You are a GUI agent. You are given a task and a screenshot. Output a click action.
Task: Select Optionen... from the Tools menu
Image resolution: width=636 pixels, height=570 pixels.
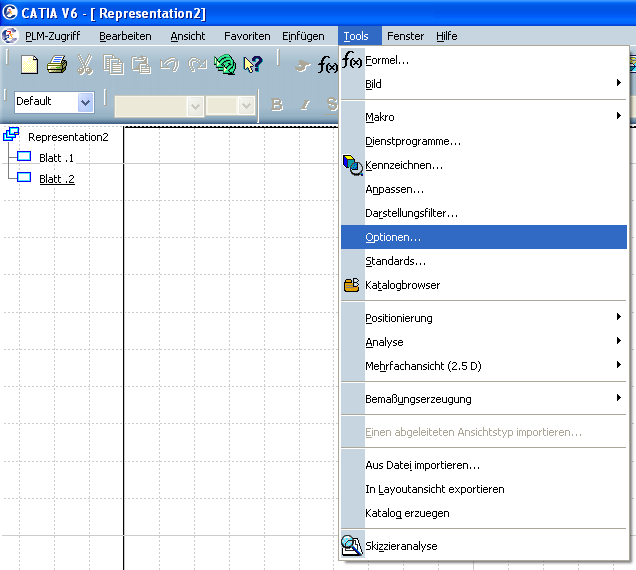[393, 237]
